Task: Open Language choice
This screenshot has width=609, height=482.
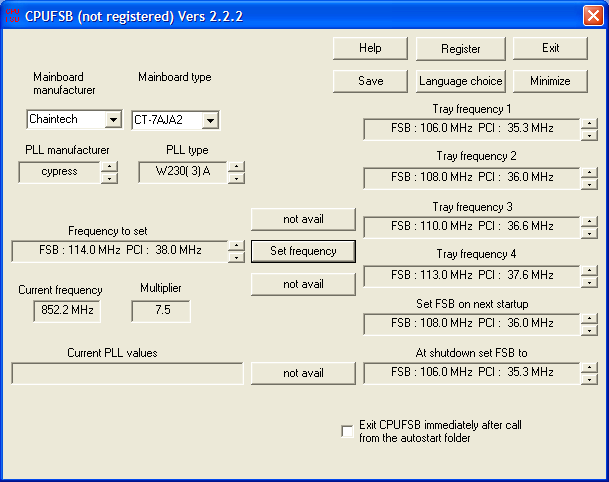Action: coord(461,81)
